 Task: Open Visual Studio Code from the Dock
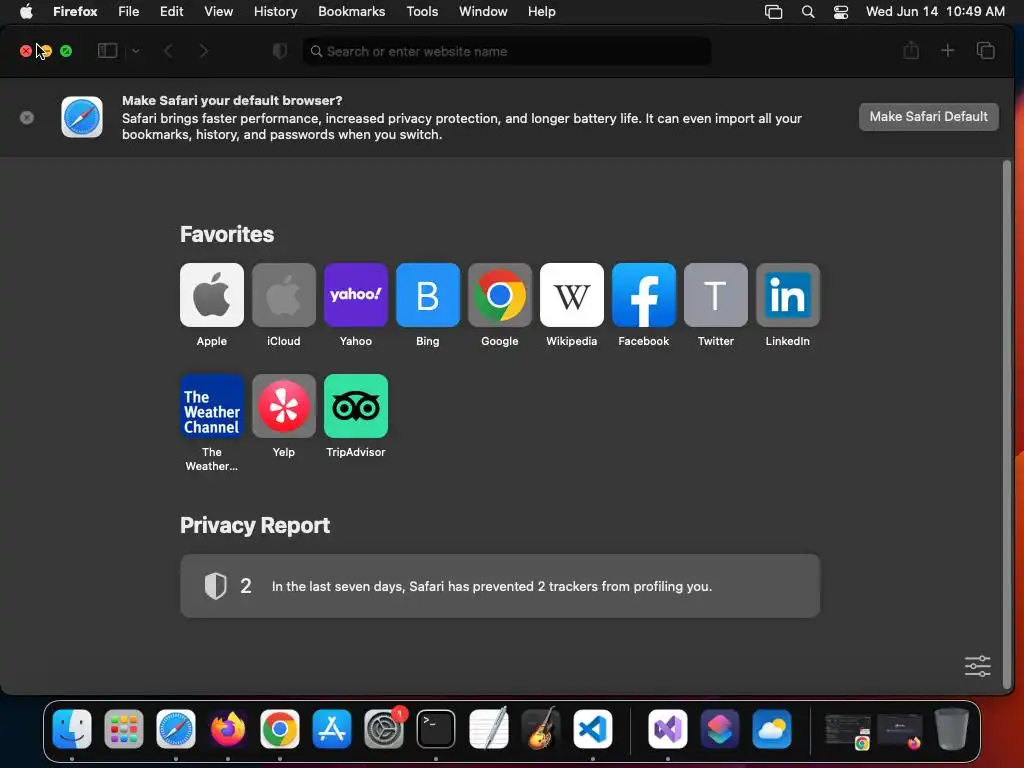592,729
